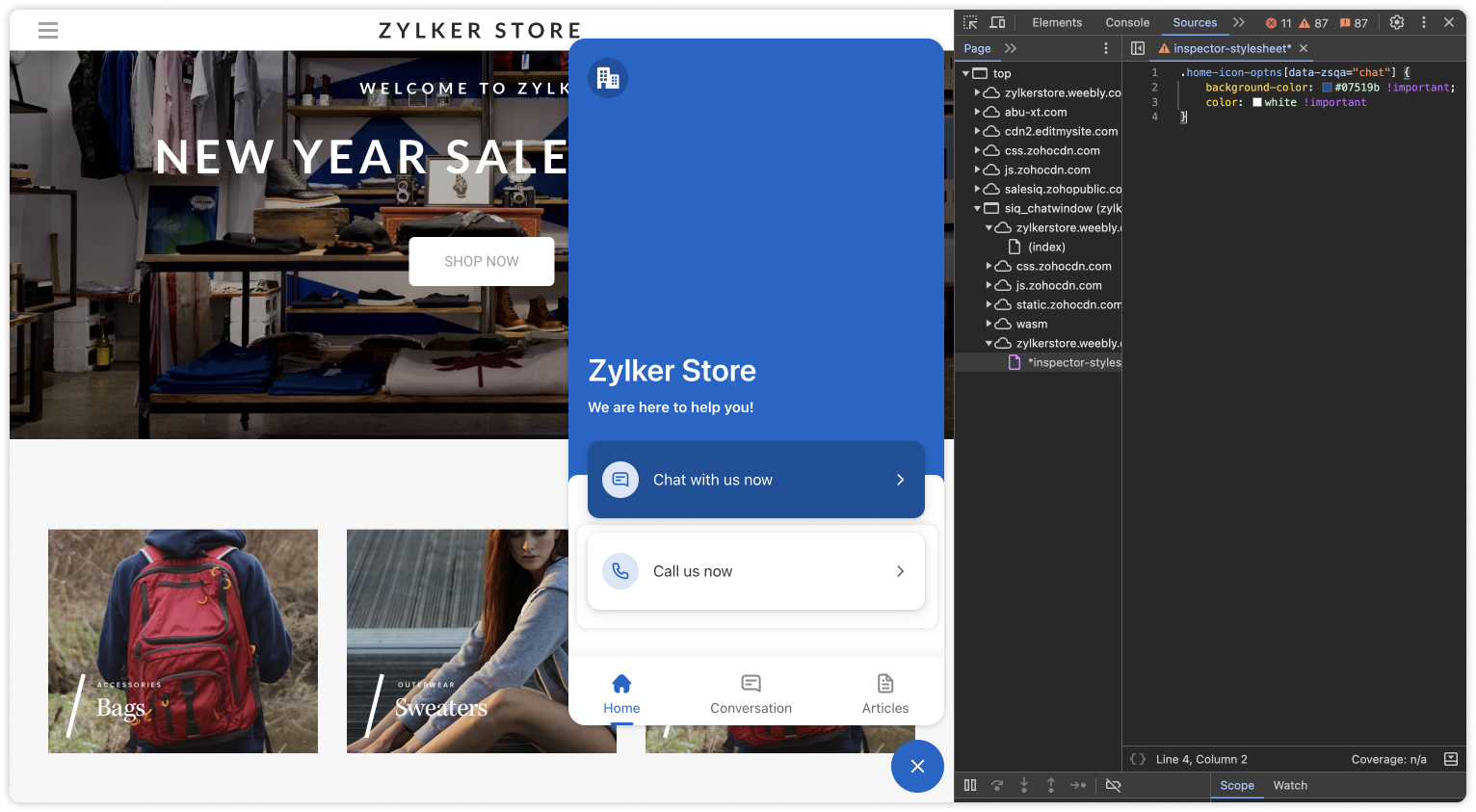
Task: Toggle deactivate breakpoints
Action: pyautogui.click(x=1113, y=785)
